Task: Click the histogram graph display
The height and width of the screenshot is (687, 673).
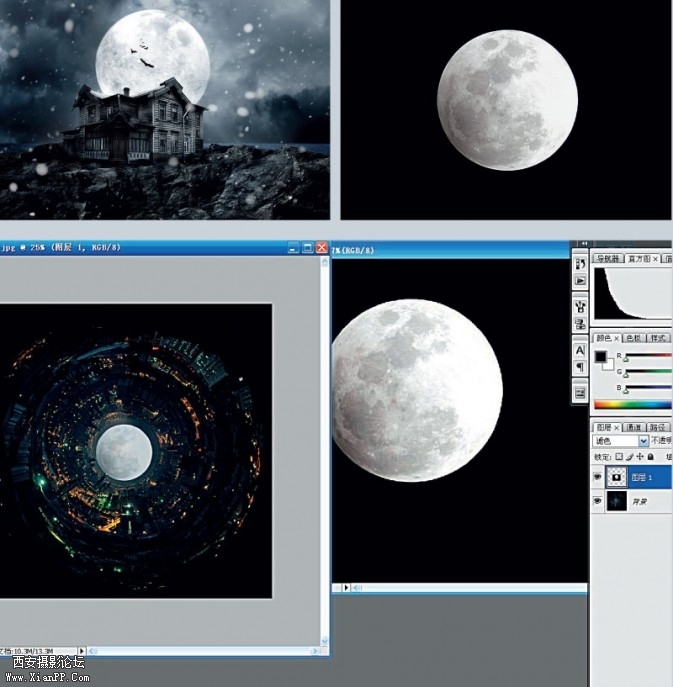Action: click(633, 293)
